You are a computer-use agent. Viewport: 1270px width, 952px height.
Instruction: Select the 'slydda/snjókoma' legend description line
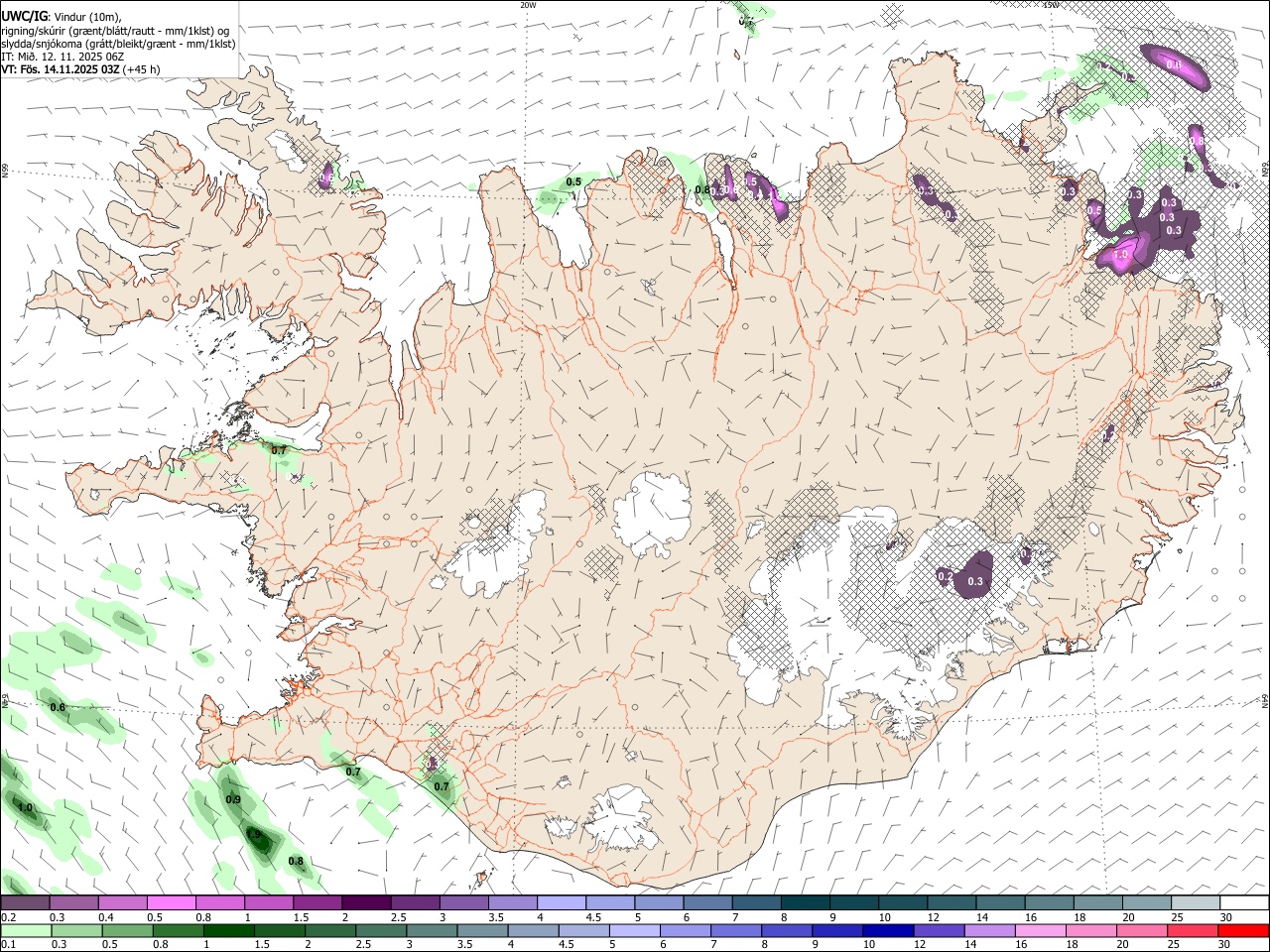pos(118,44)
